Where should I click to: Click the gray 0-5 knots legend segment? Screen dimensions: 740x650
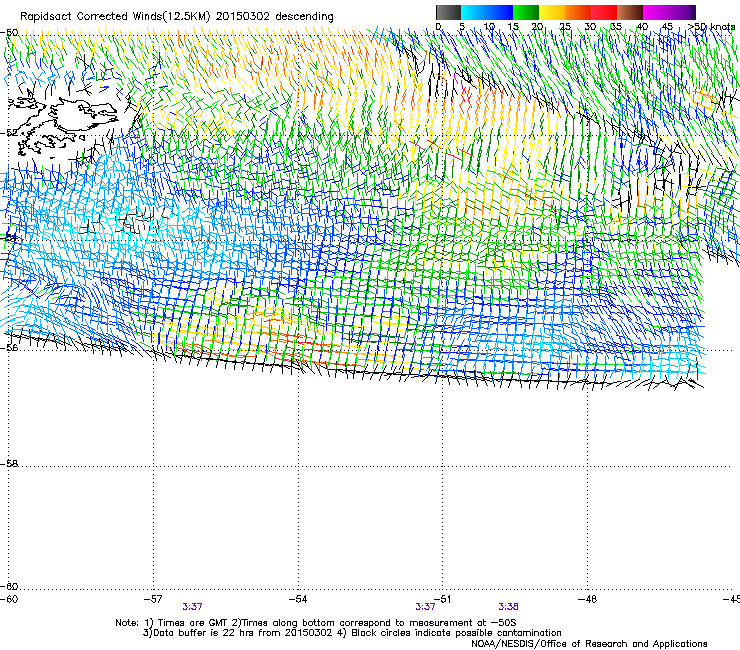click(x=448, y=12)
